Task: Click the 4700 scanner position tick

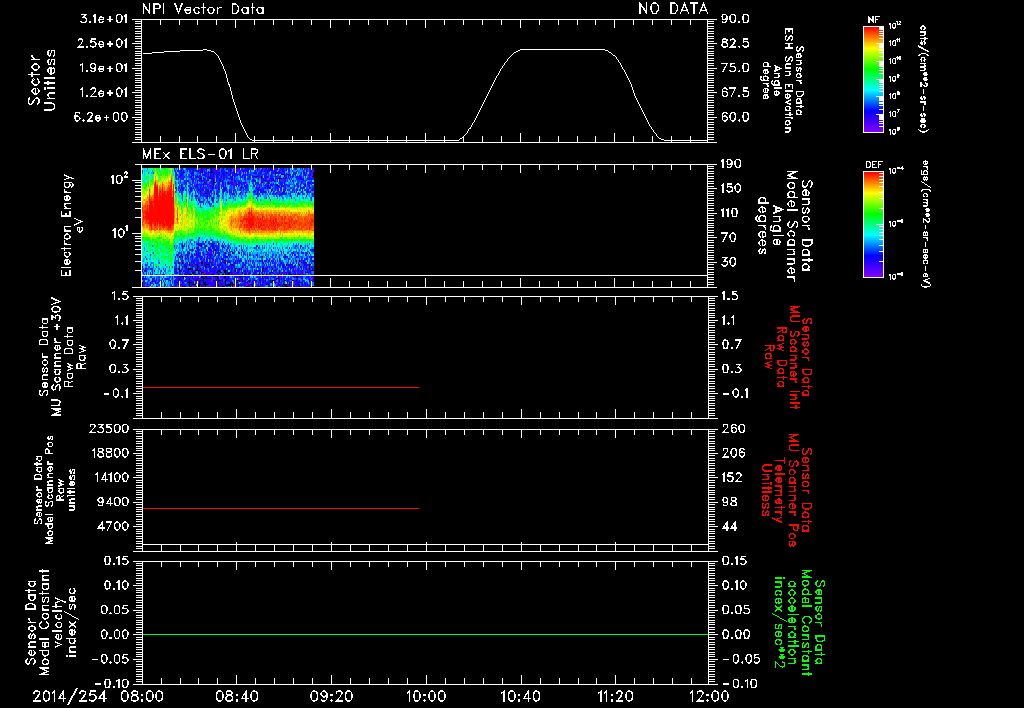Action: (x=114, y=526)
